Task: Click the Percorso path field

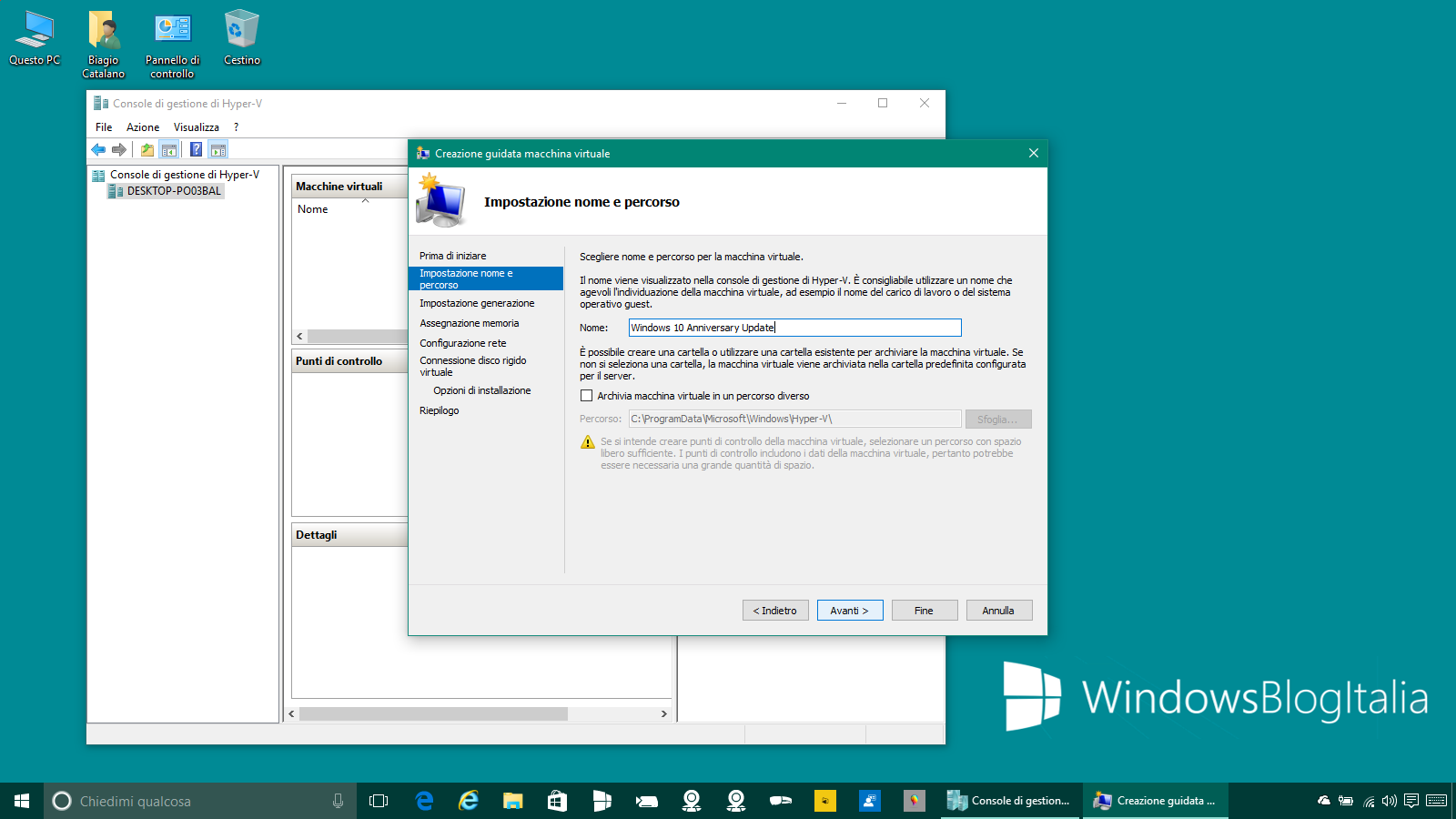Action: click(x=794, y=419)
